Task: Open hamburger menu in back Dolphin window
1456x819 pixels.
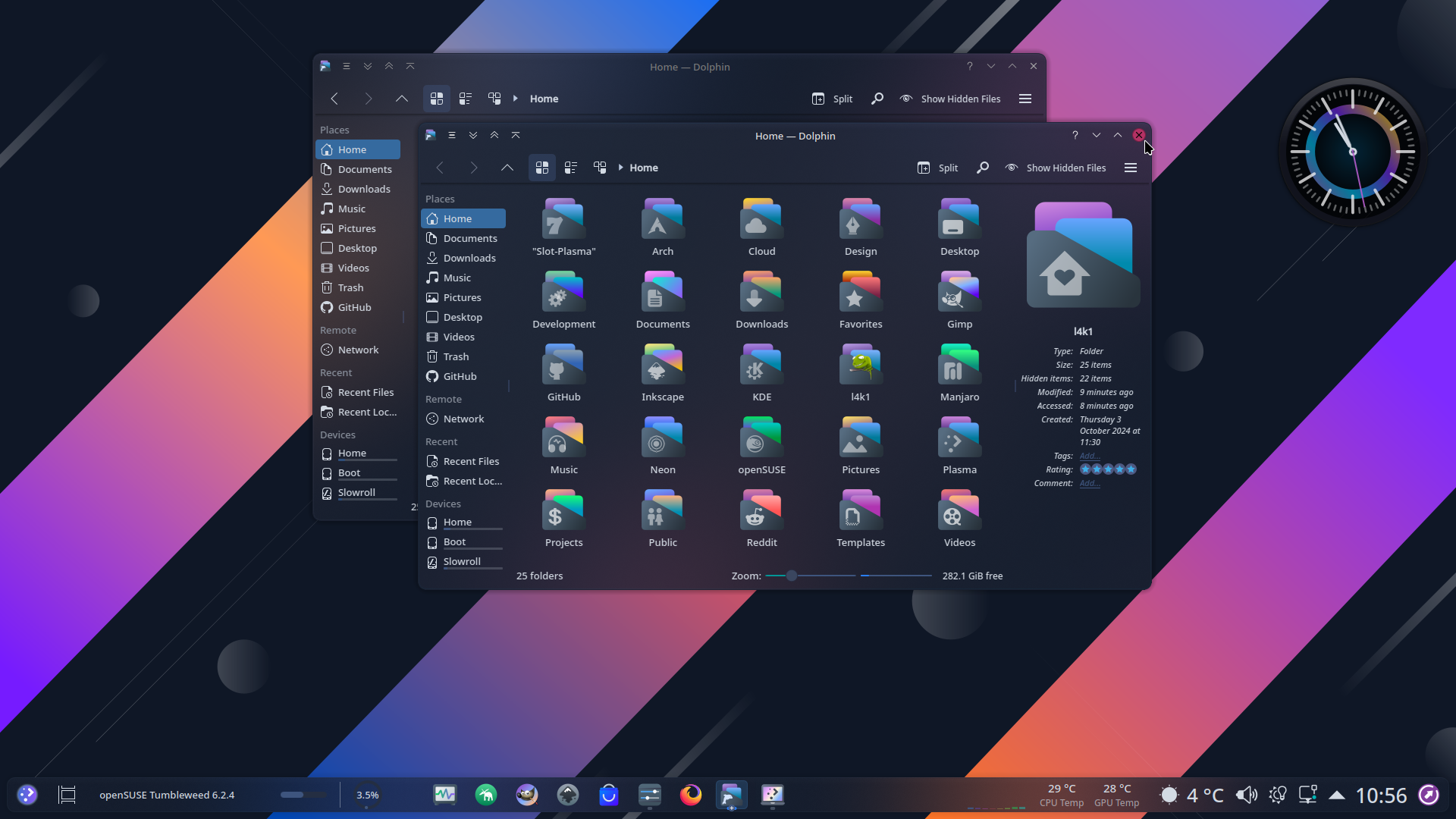Action: tap(1025, 99)
